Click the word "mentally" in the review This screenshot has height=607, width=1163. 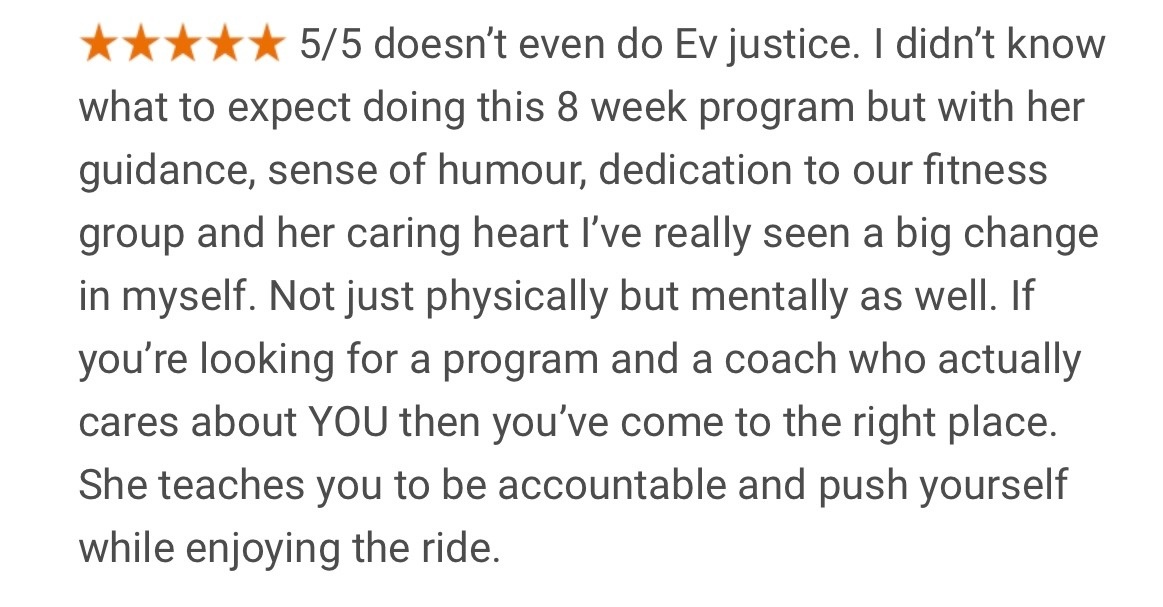(769, 298)
